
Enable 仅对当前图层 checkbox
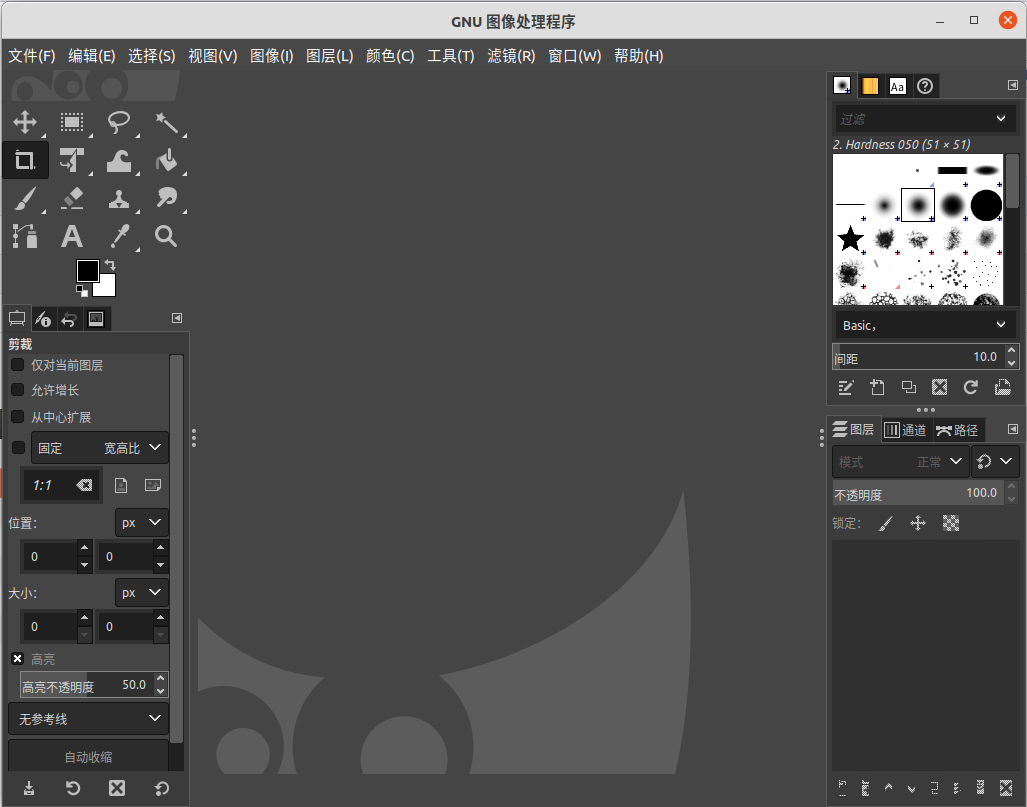[x=18, y=364]
